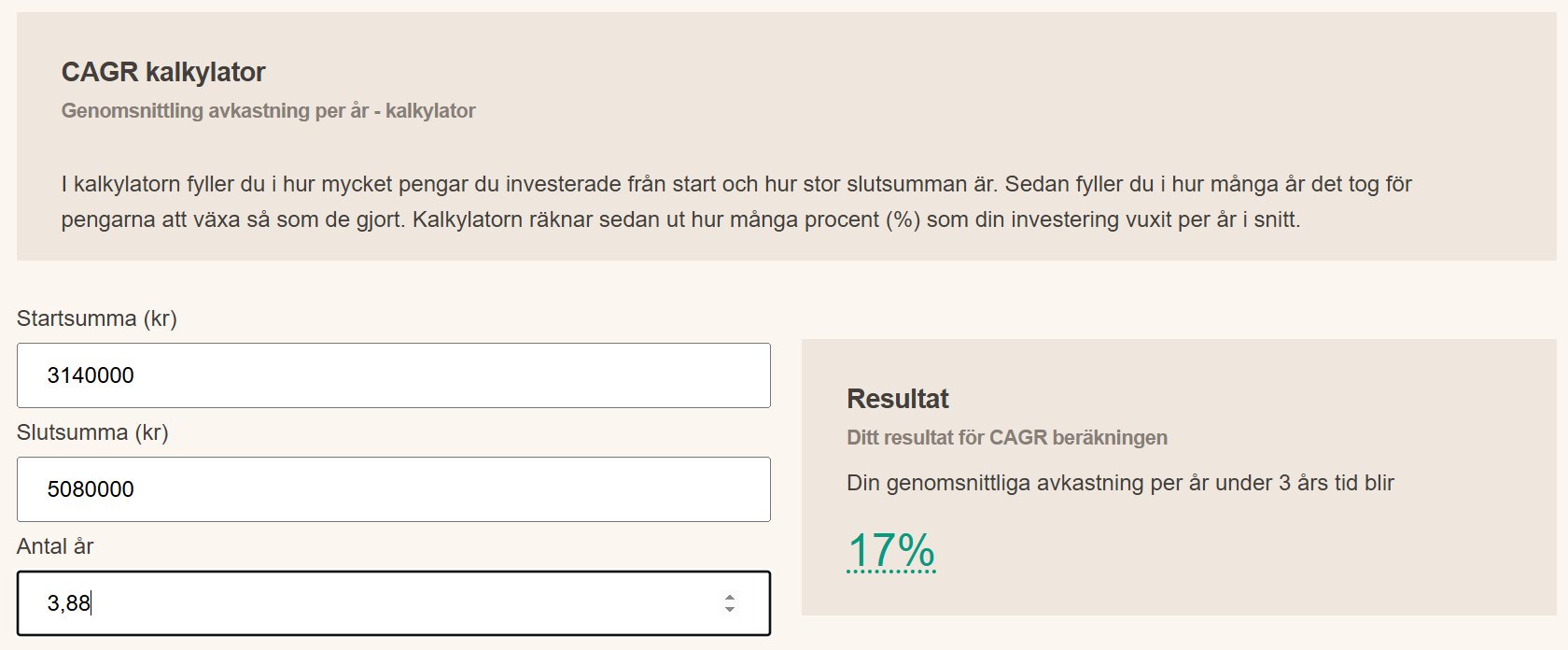Click the description line starting with 'pengarna att växa'

pyautogui.click(x=680, y=219)
